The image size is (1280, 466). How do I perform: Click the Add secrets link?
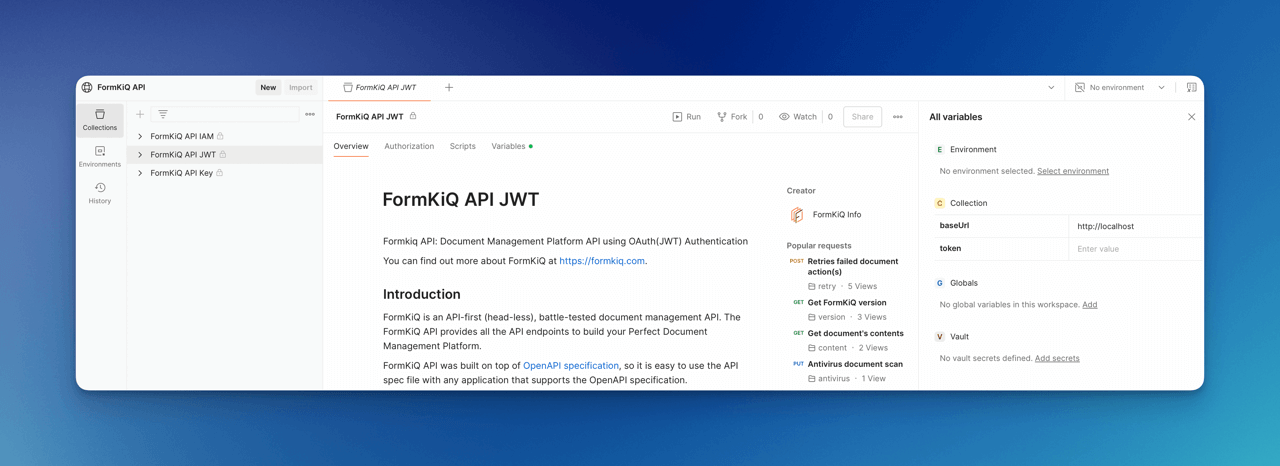[1057, 358]
